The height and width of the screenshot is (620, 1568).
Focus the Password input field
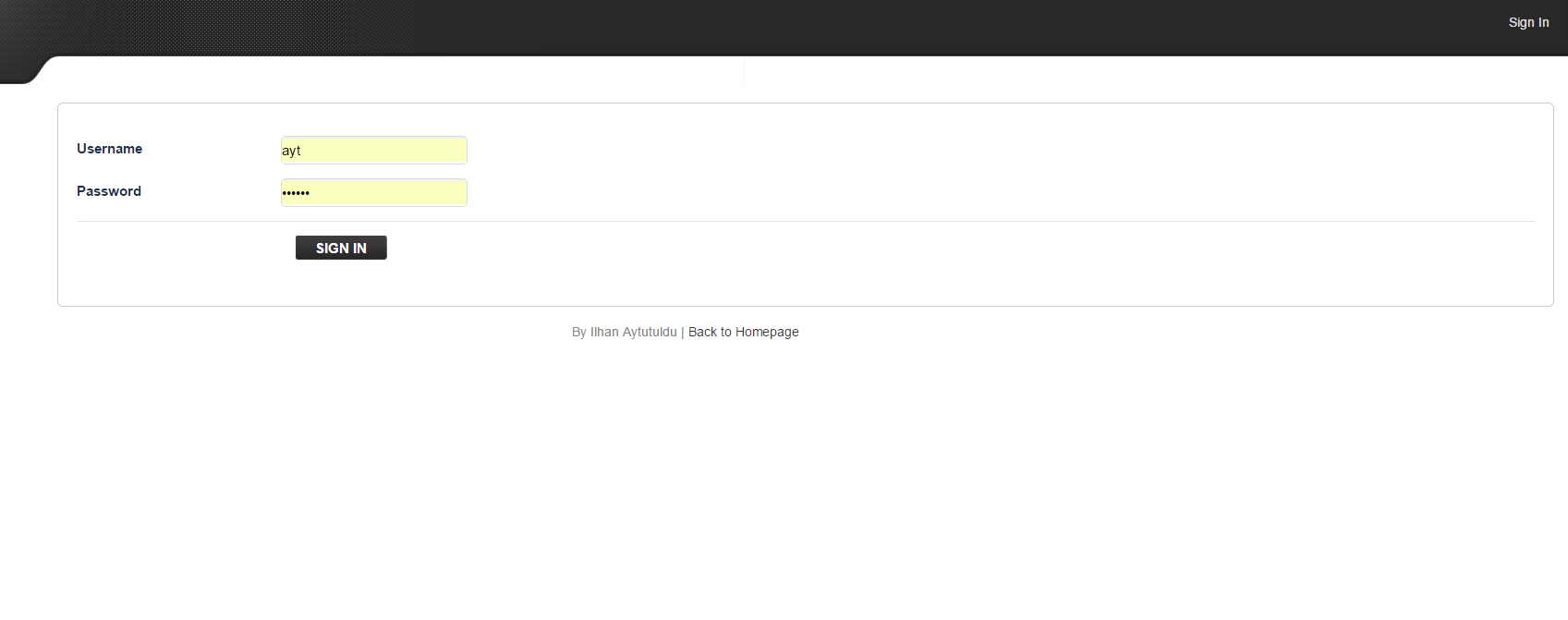(x=373, y=192)
